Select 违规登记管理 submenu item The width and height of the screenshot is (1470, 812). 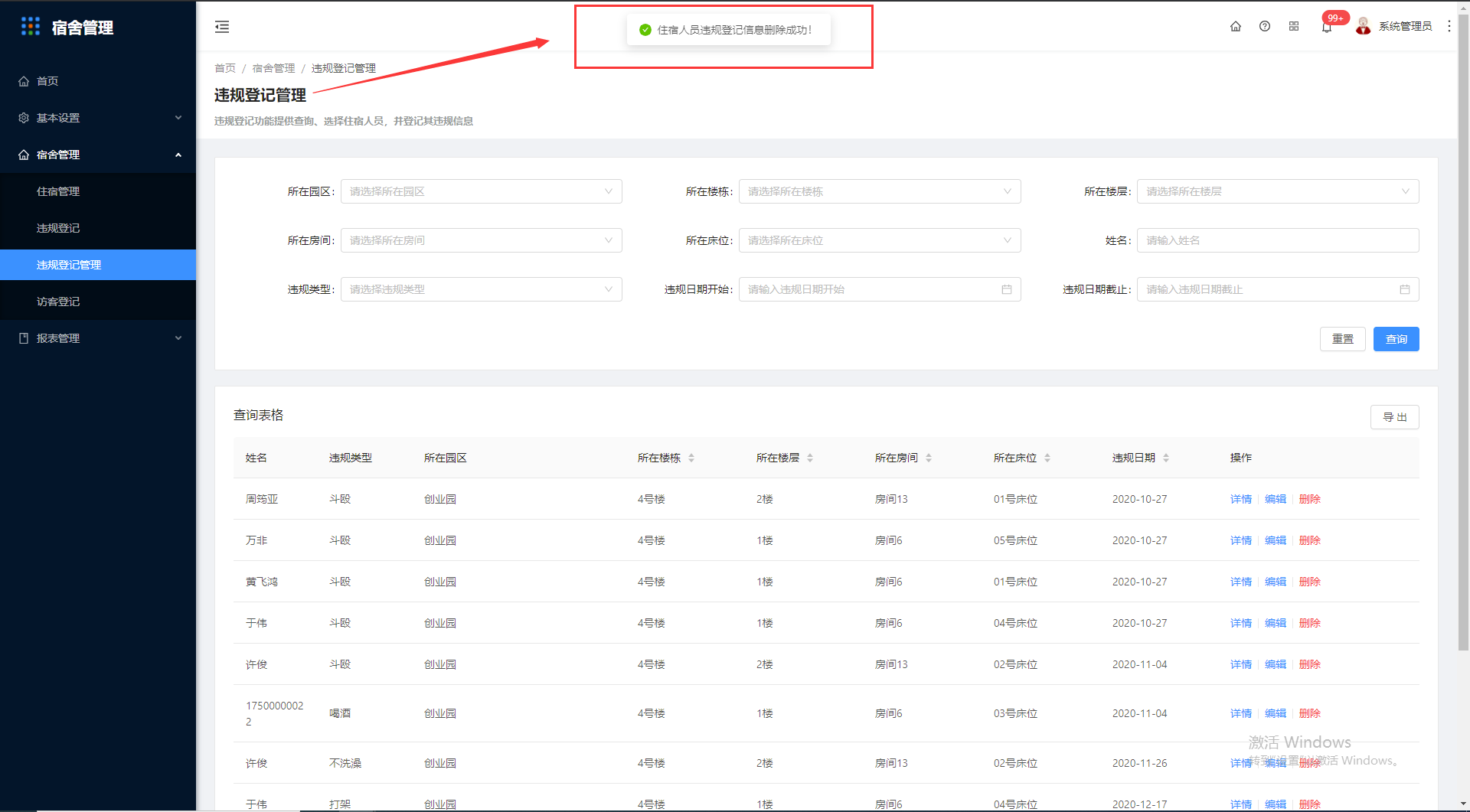coord(98,265)
